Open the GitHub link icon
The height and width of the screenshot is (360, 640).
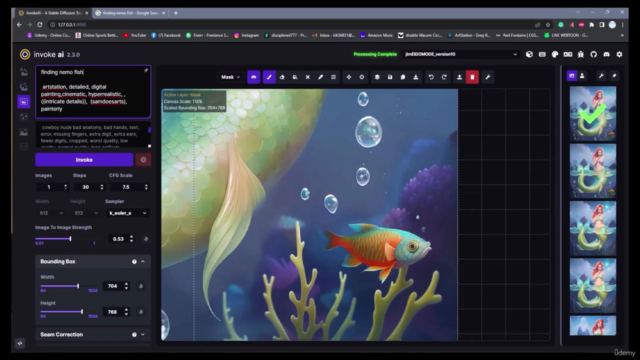point(593,54)
